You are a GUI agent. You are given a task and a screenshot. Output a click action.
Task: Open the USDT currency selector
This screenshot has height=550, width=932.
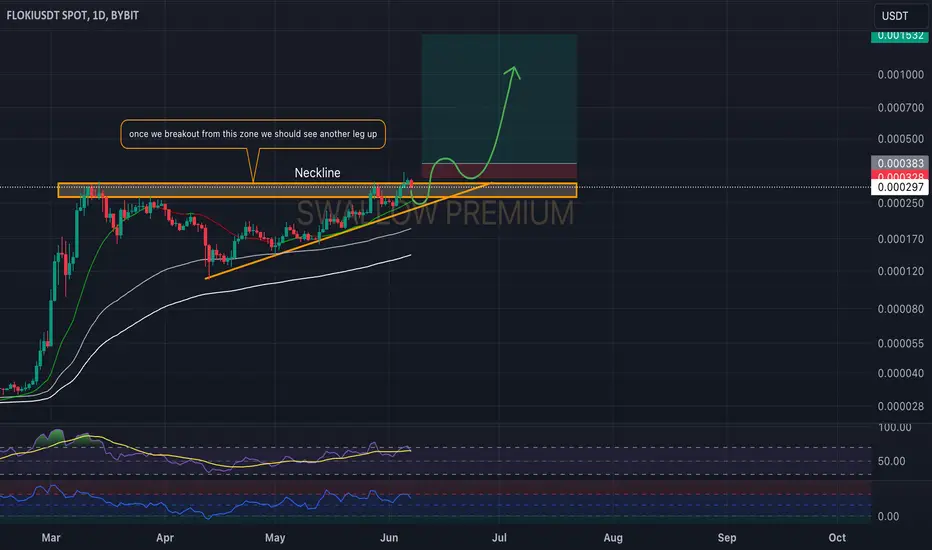pos(900,16)
